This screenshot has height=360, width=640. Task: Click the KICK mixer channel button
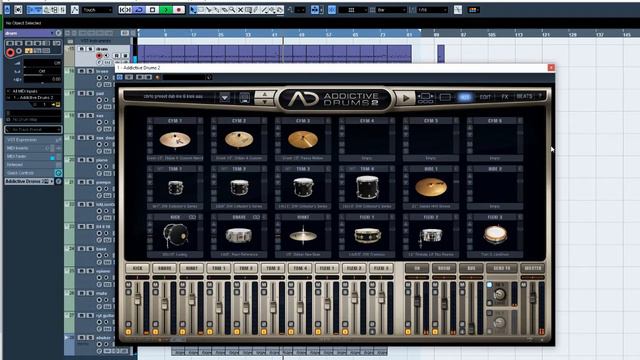[138, 268]
